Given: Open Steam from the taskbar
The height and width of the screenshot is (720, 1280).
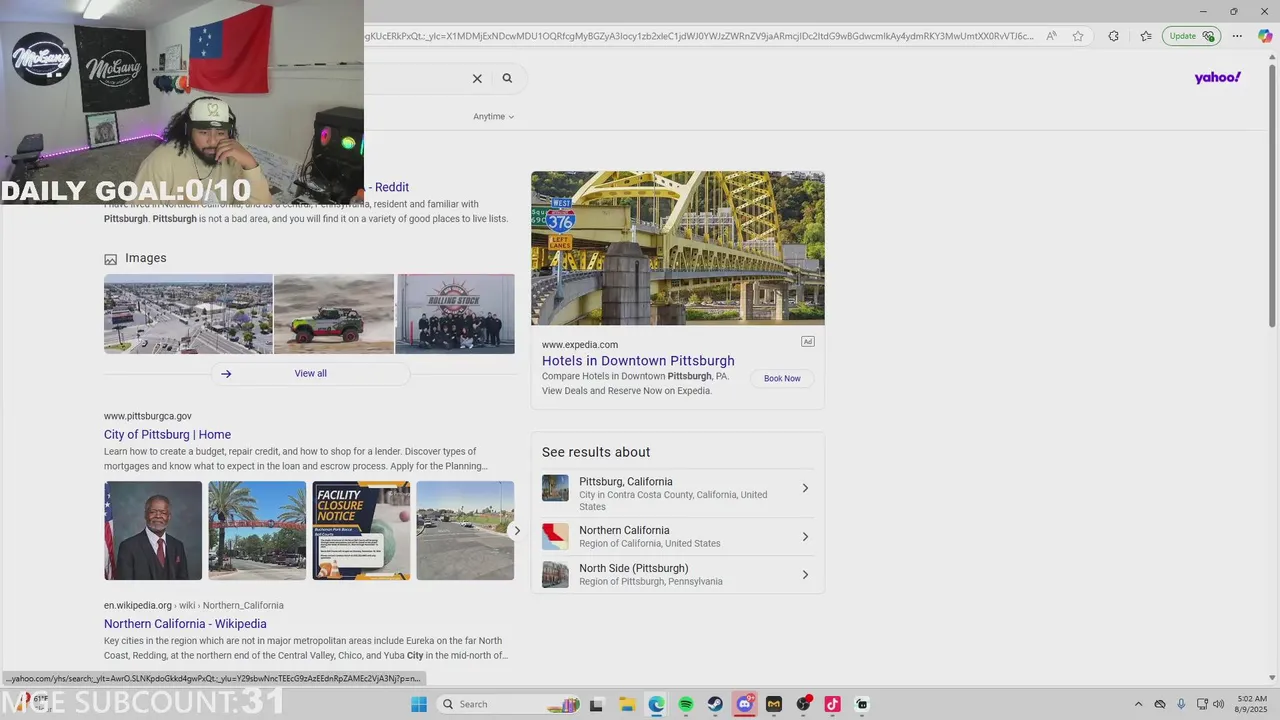Looking at the screenshot, I should click(x=715, y=704).
